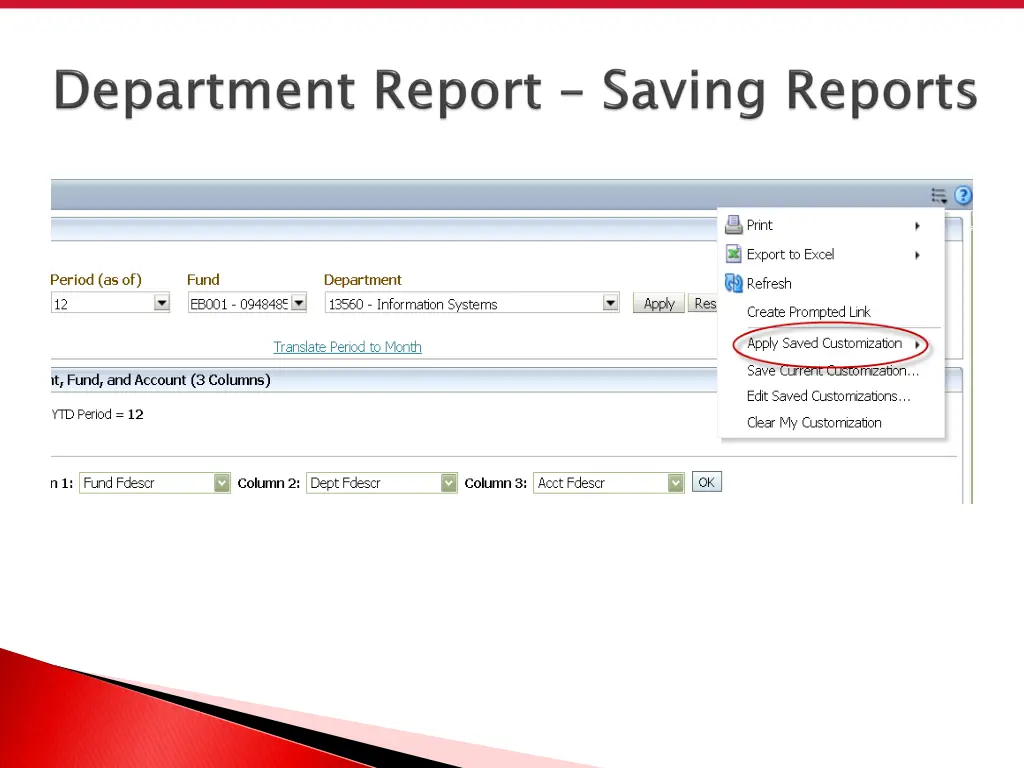
Task: Click the YTD Period = 12 text
Action: [x=97, y=415]
